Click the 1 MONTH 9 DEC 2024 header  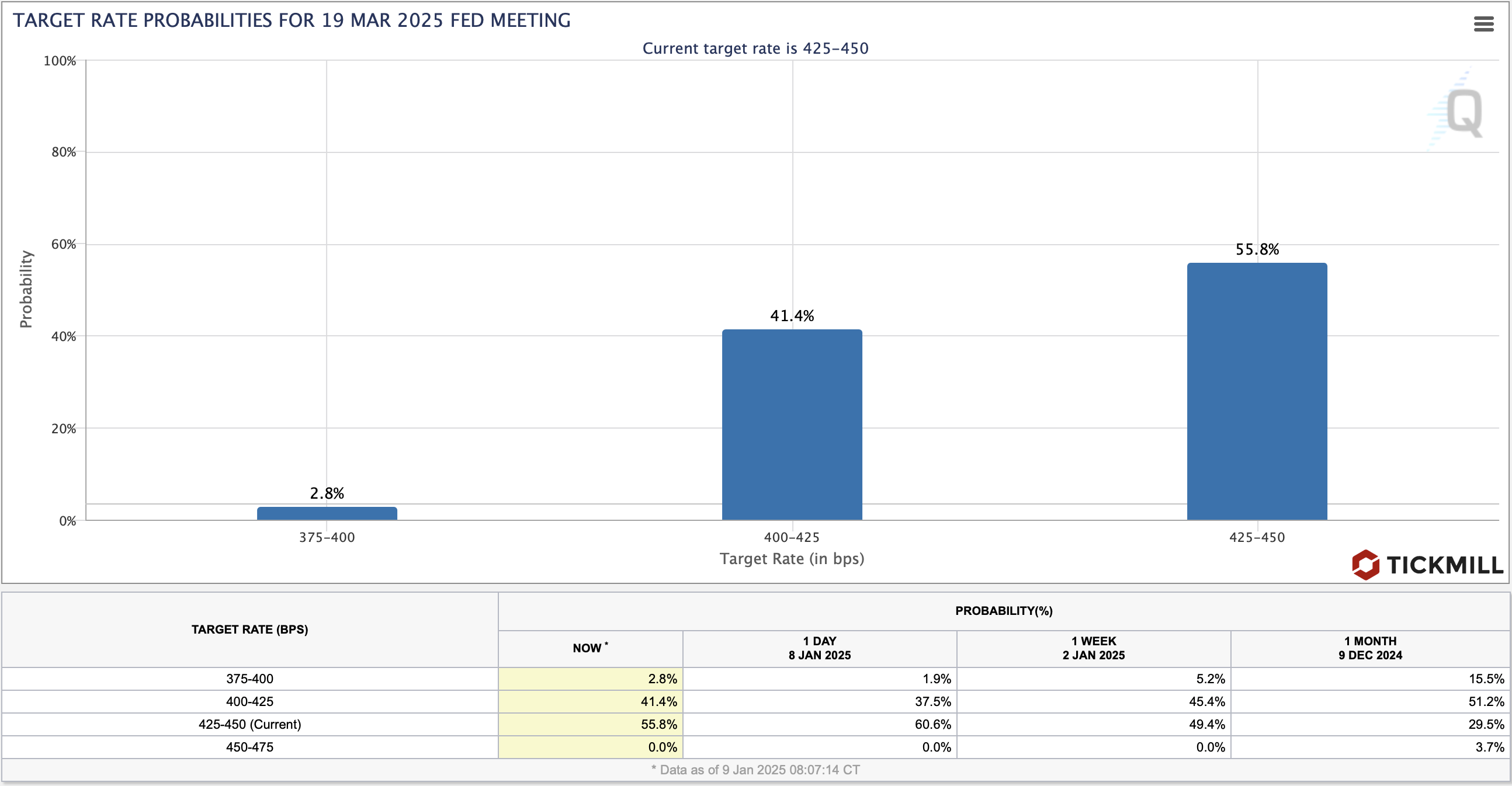[x=1370, y=648]
